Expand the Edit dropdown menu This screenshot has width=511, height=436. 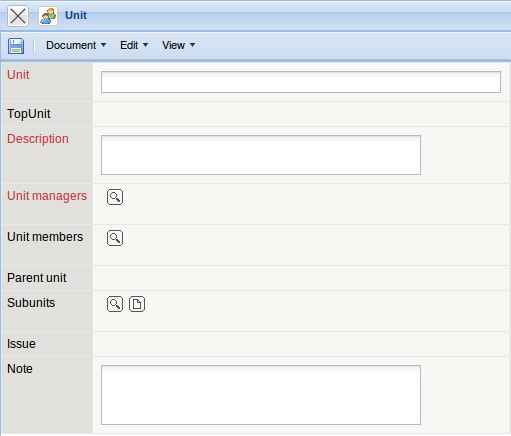[134, 45]
